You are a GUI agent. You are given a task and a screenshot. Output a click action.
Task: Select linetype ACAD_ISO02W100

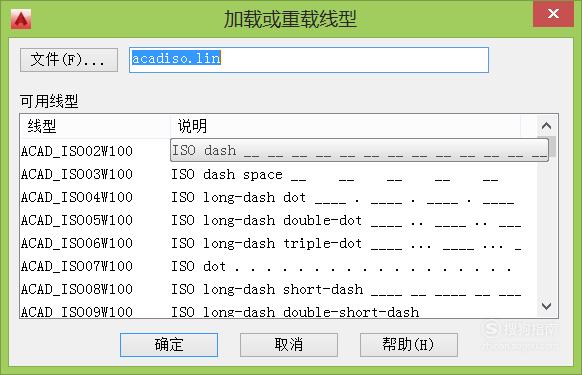click(x=77, y=151)
